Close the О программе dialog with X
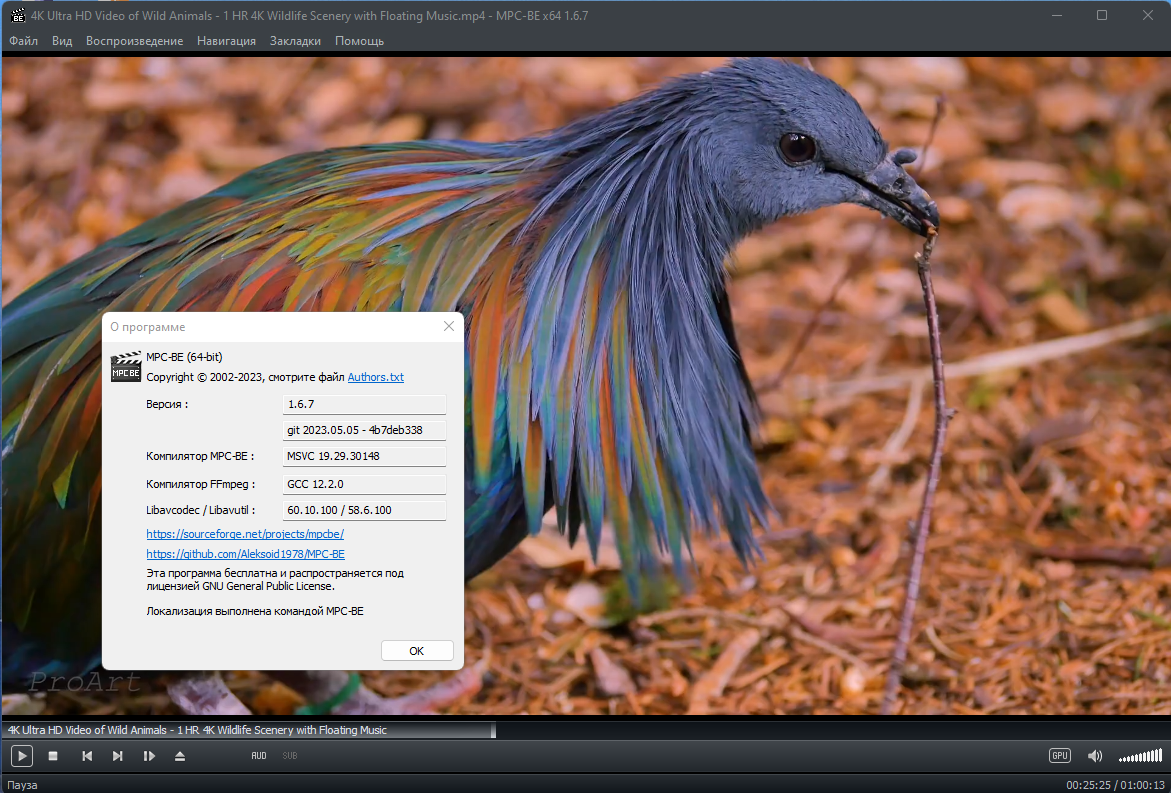This screenshot has width=1171, height=793. [449, 327]
